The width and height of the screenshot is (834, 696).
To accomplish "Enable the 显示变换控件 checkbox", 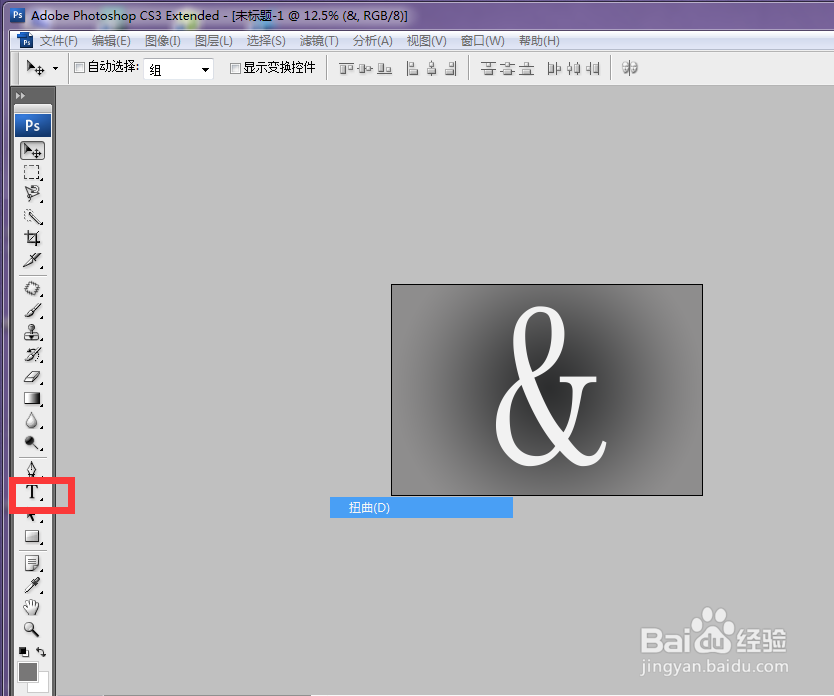I will [235, 68].
